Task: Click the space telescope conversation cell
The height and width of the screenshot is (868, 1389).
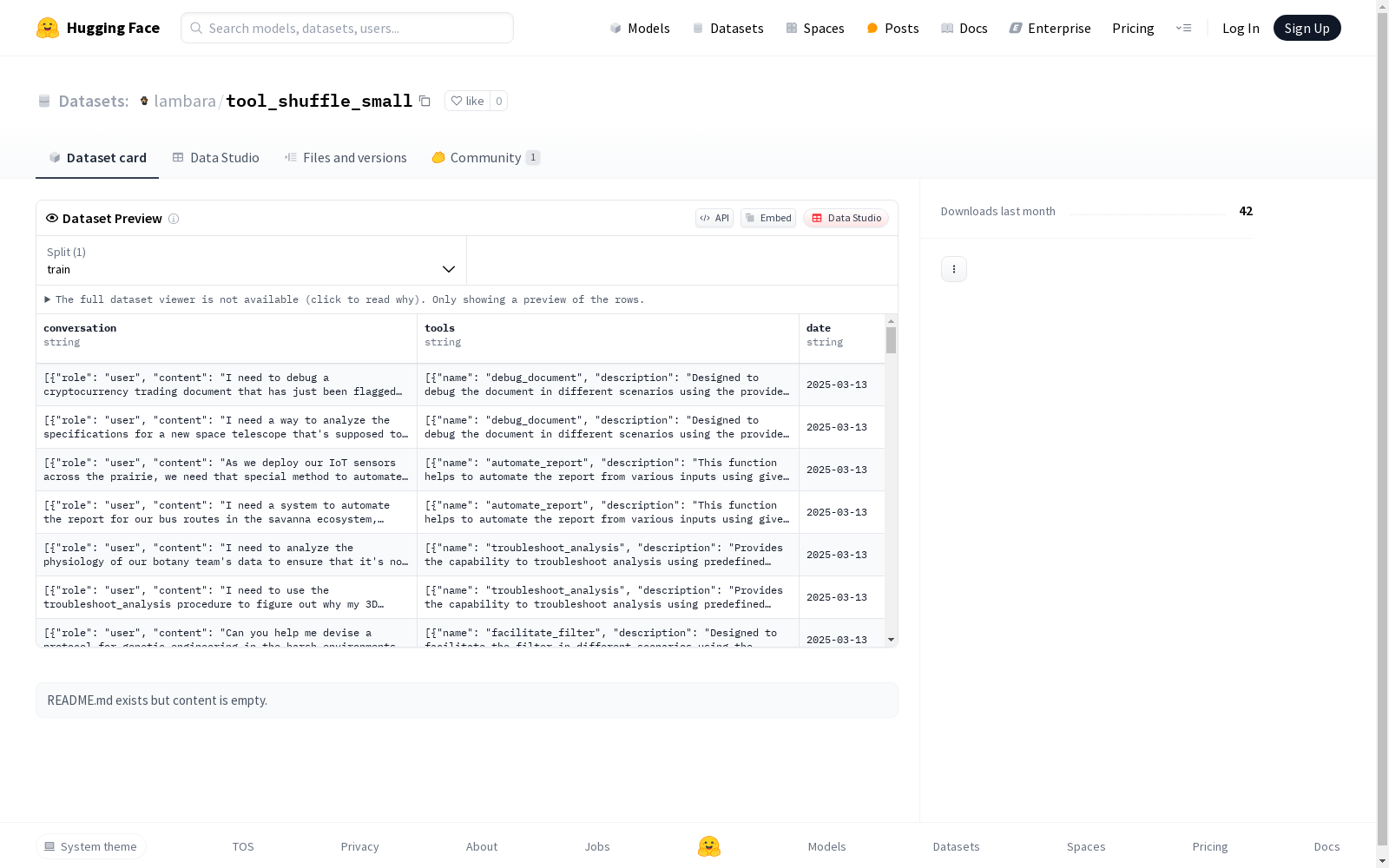Action: coord(227,427)
